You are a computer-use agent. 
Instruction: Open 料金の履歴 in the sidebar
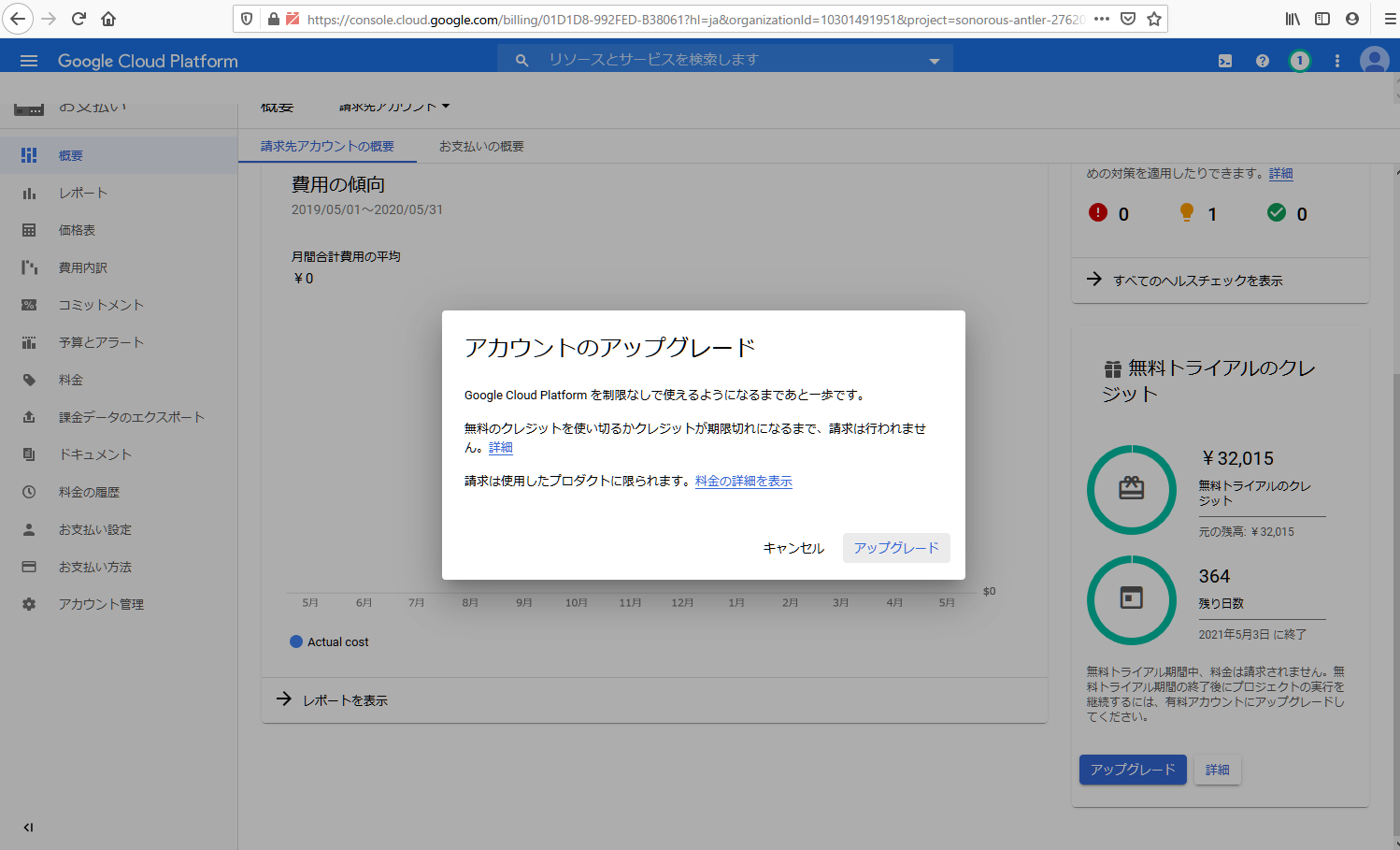(119, 492)
